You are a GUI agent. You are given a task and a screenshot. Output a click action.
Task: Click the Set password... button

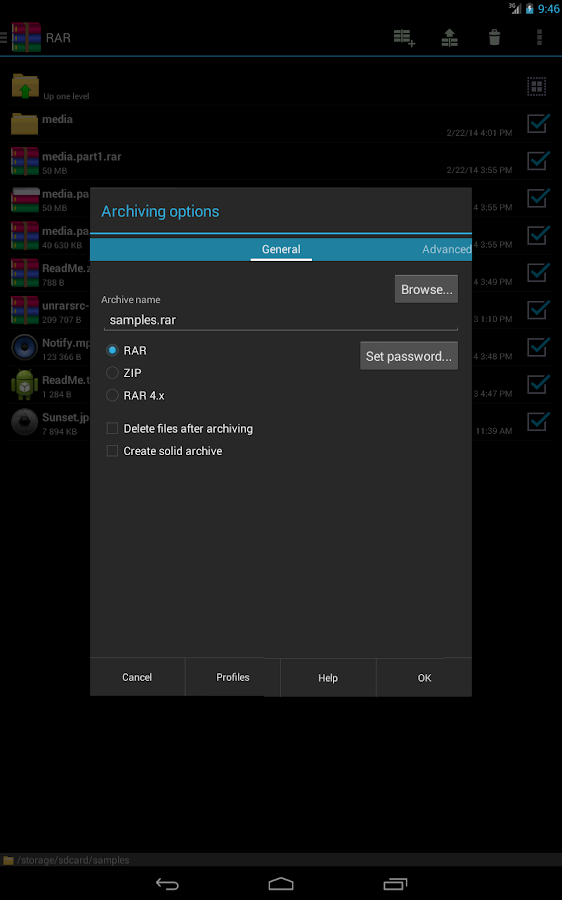409,356
